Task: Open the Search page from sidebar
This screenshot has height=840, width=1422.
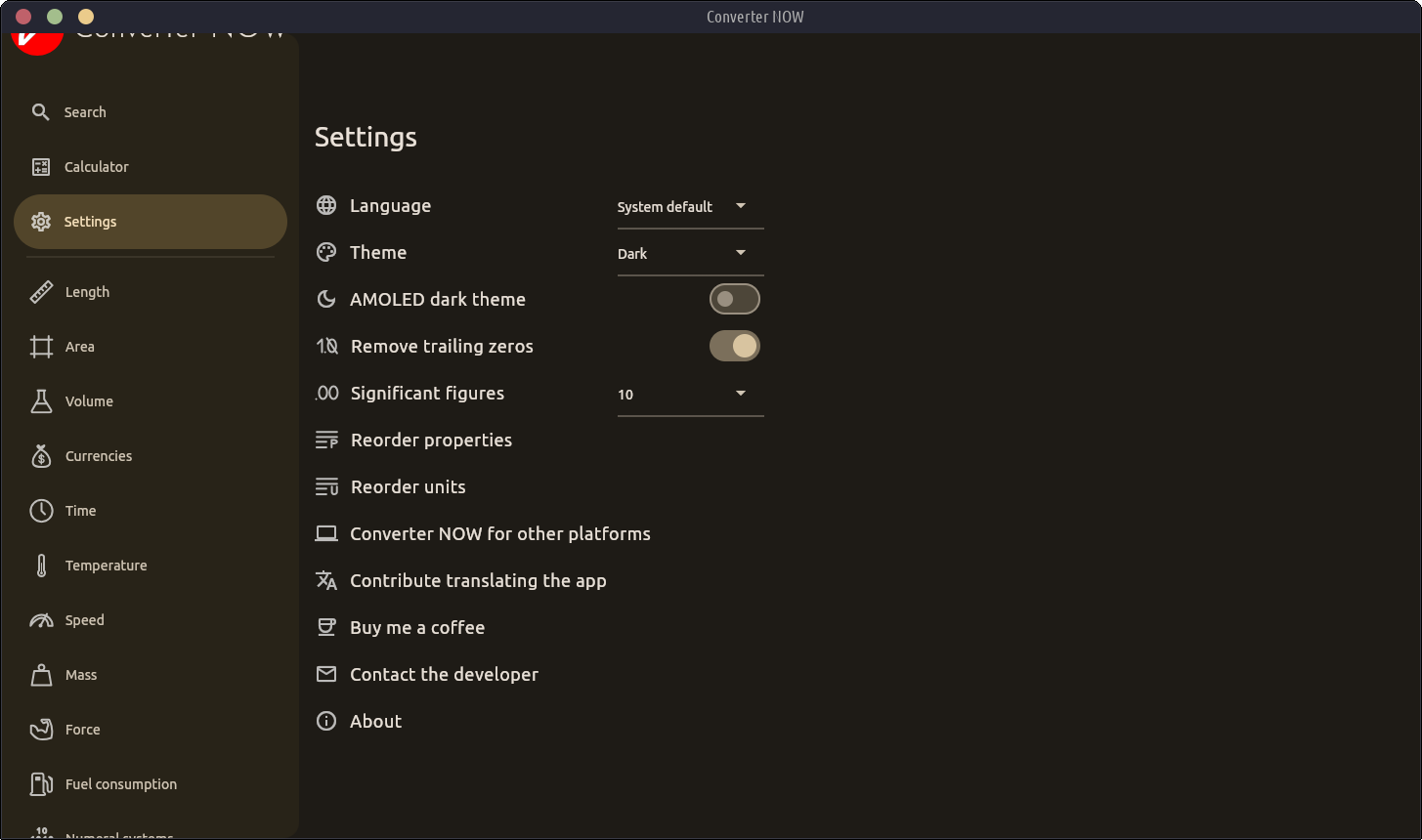Action: (x=151, y=112)
